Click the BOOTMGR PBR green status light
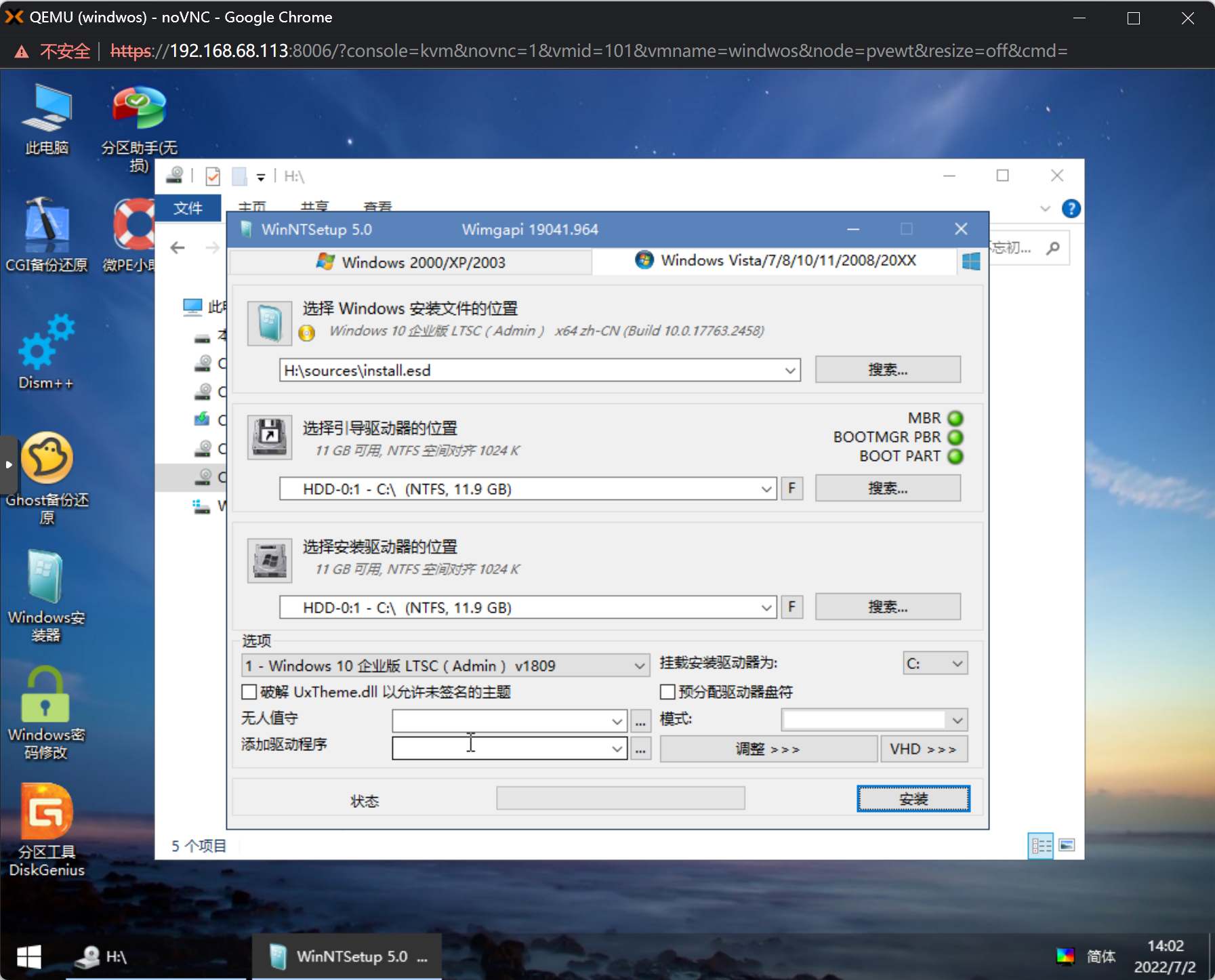Image resolution: width=1215 pixels, height=980 pixels. tap(955, 437)
